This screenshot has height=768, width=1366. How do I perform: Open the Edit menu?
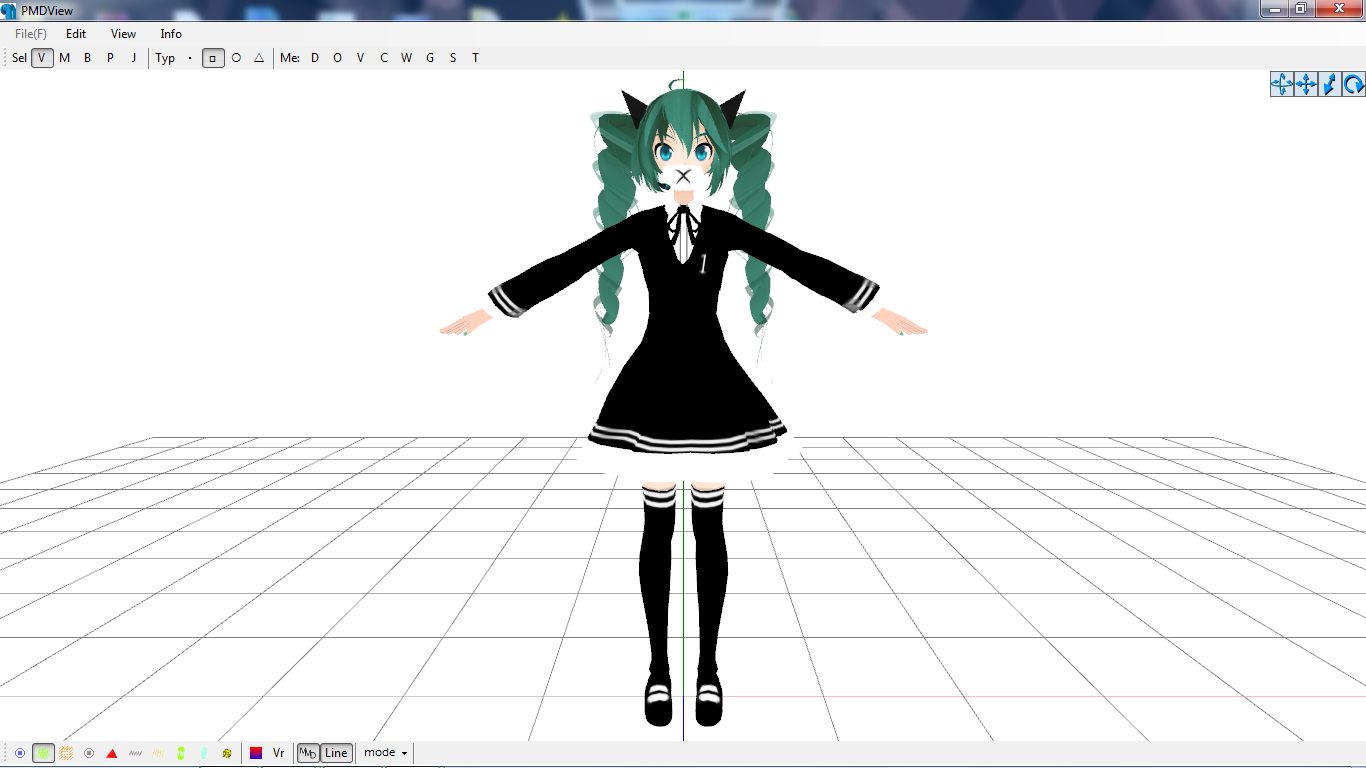(76, 34)
